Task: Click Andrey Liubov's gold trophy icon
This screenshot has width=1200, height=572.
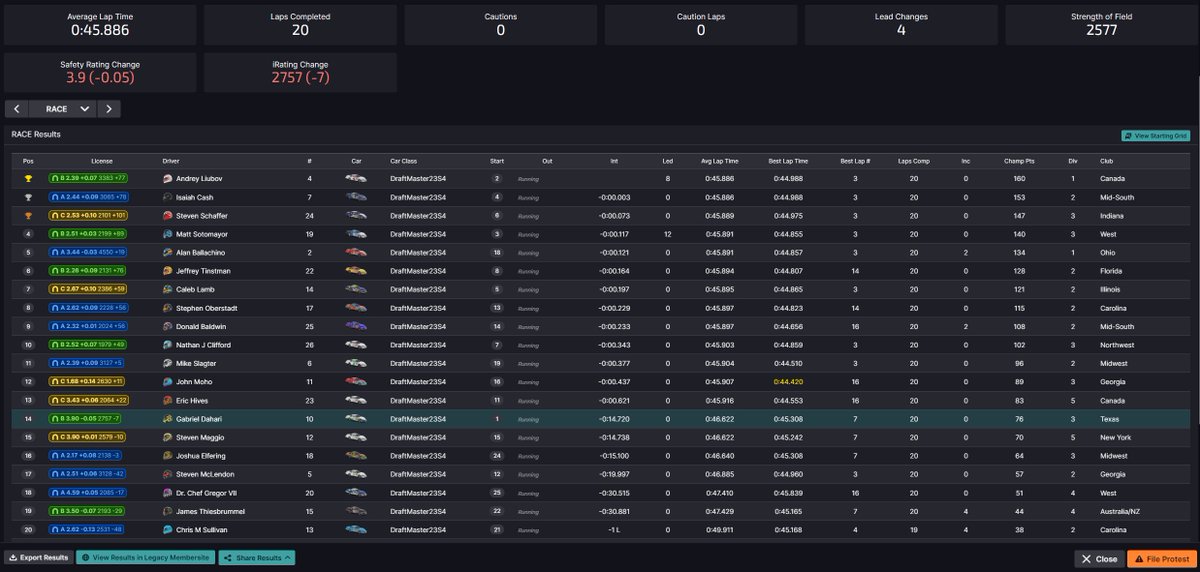Action: point(28,179)
